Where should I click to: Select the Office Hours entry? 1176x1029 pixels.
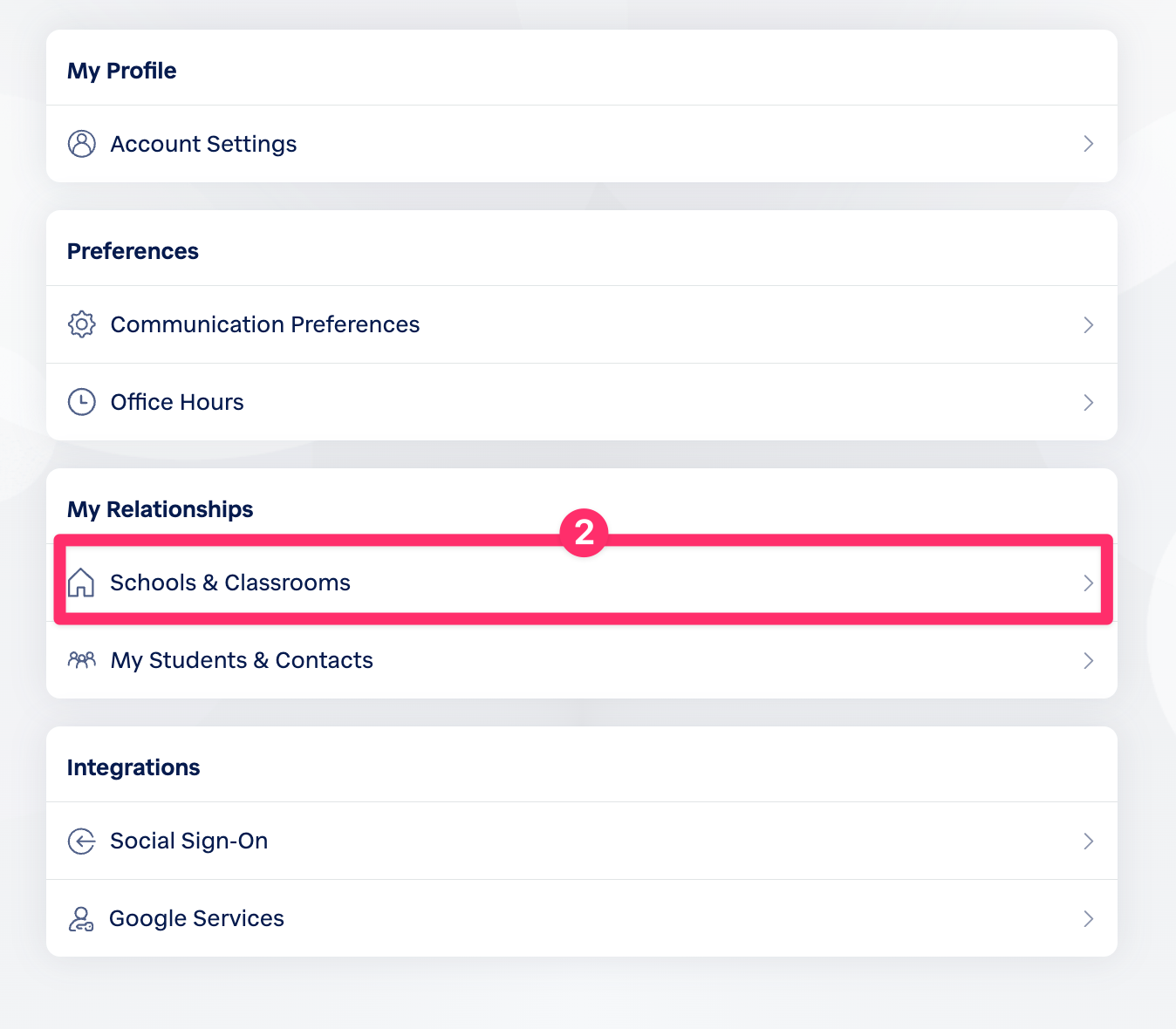(177, 402)
